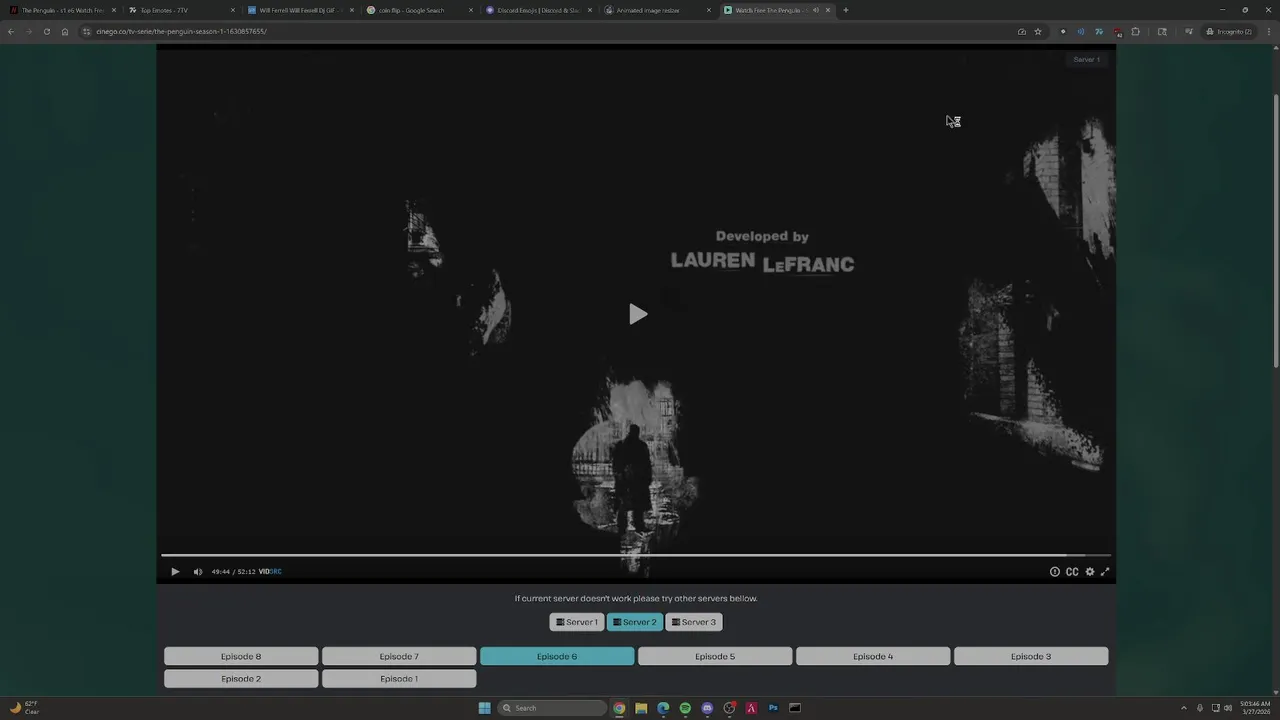Click the large center play button overlay
The height and width of the screenshot is (720, 1280).
pyautogui.click(x=638, y=314)
